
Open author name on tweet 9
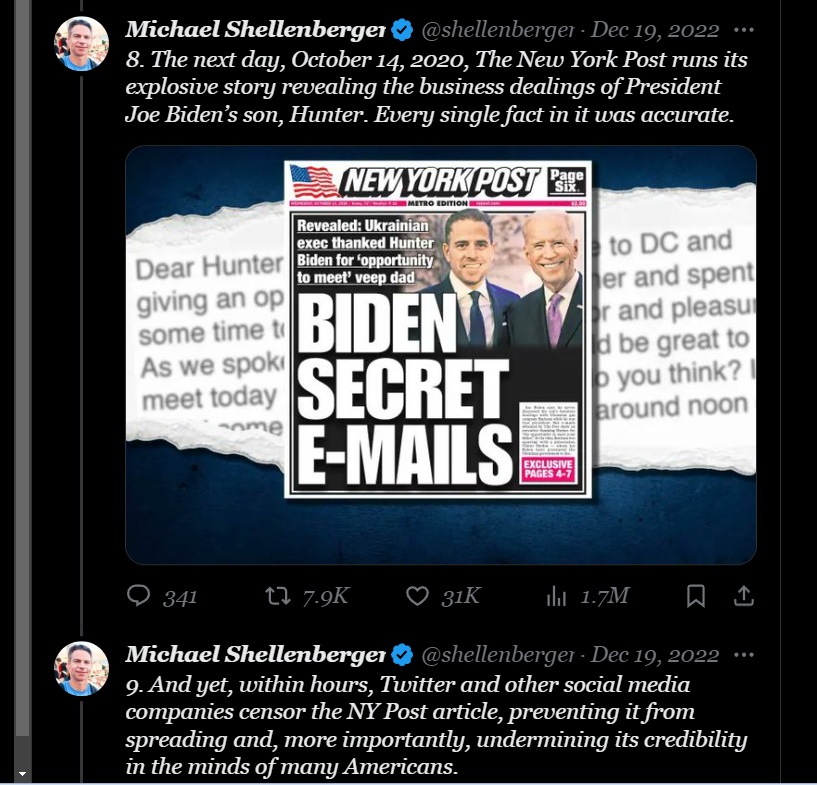[255, 654]
